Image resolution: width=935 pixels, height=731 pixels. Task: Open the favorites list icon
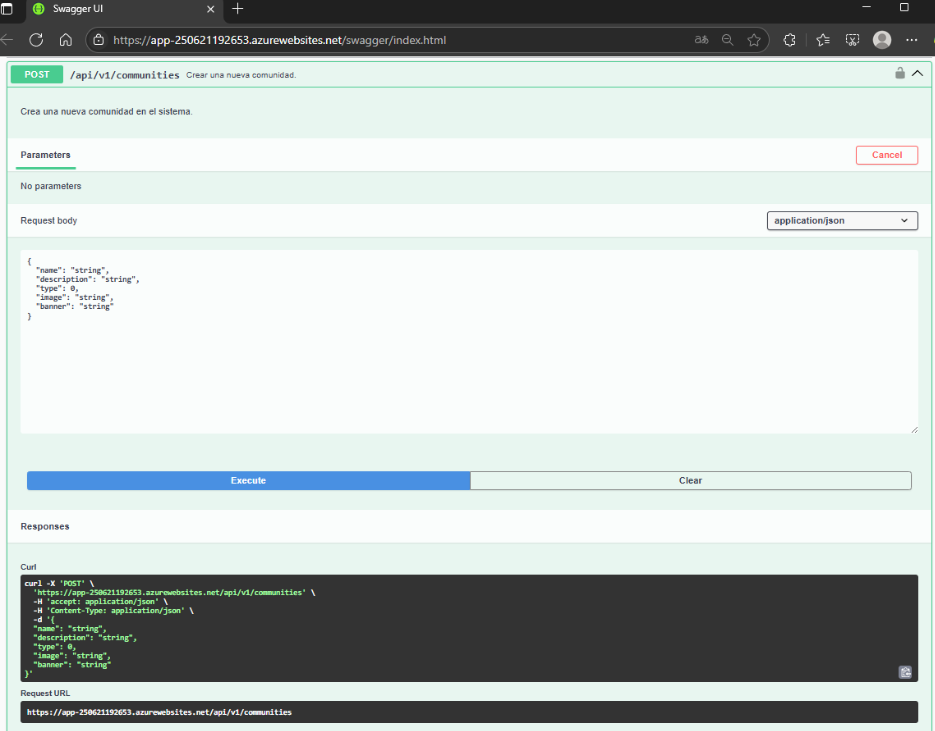823,40
